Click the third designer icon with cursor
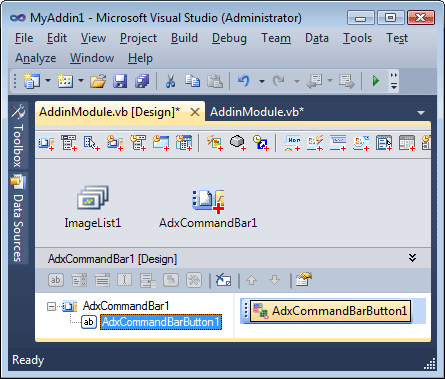445x379 pixels. tap(92, 143)
